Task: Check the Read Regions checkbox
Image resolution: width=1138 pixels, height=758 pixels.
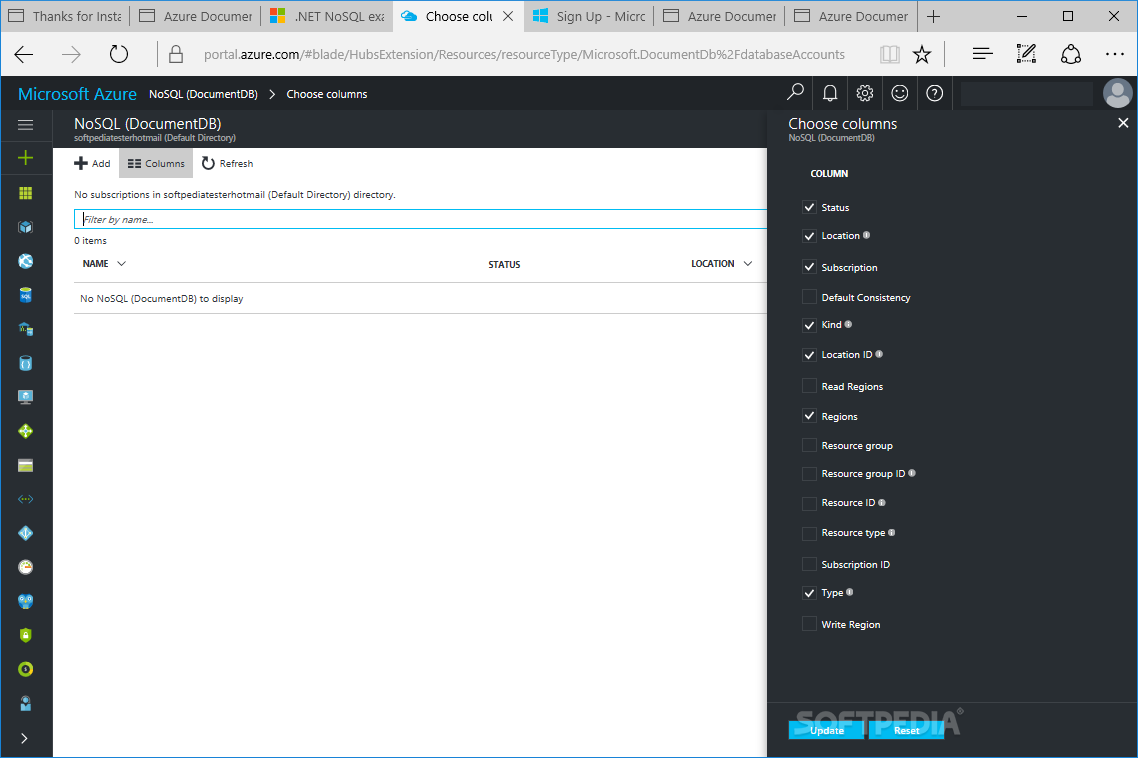Action: tap(809, 386)
